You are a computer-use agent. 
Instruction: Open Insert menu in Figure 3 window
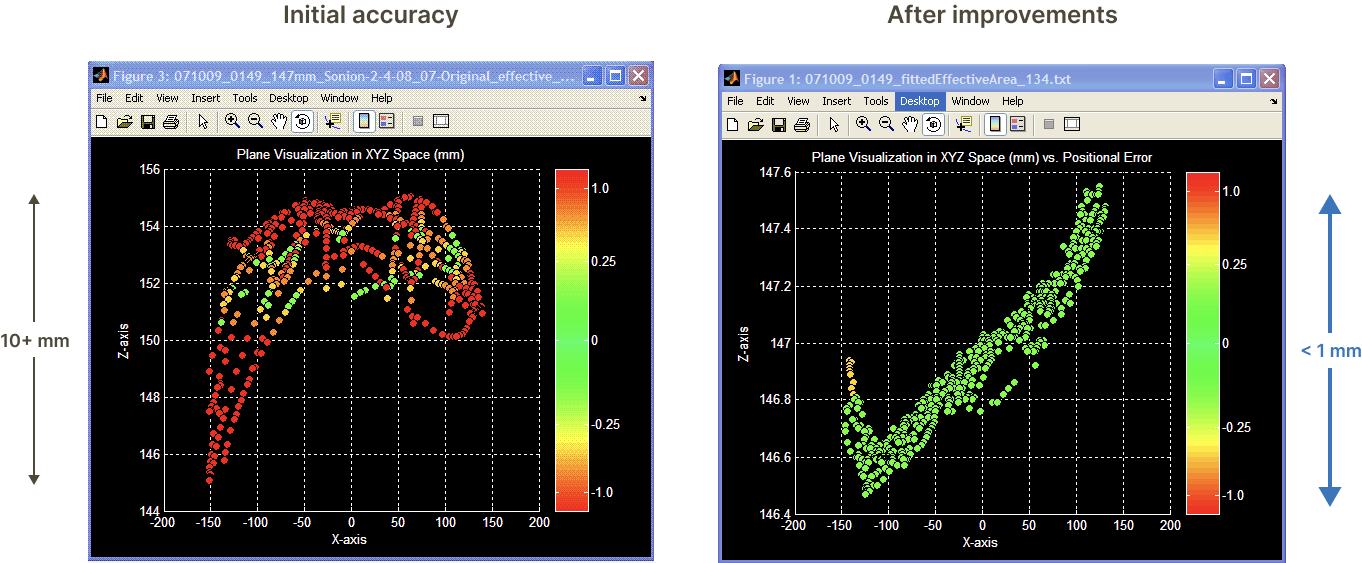pos(206,98)
